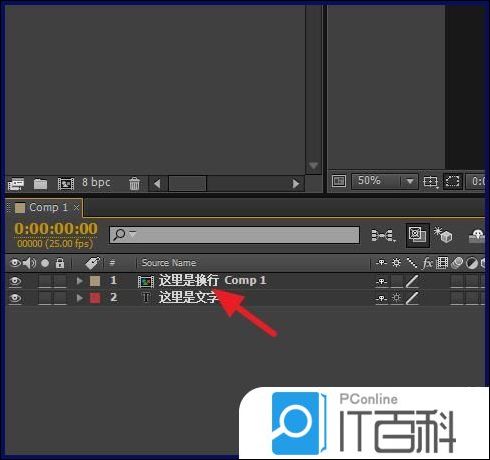Screen dimensions: 490x460
Task: Click the 0:00:00:00 current time display
Action: 56,229
